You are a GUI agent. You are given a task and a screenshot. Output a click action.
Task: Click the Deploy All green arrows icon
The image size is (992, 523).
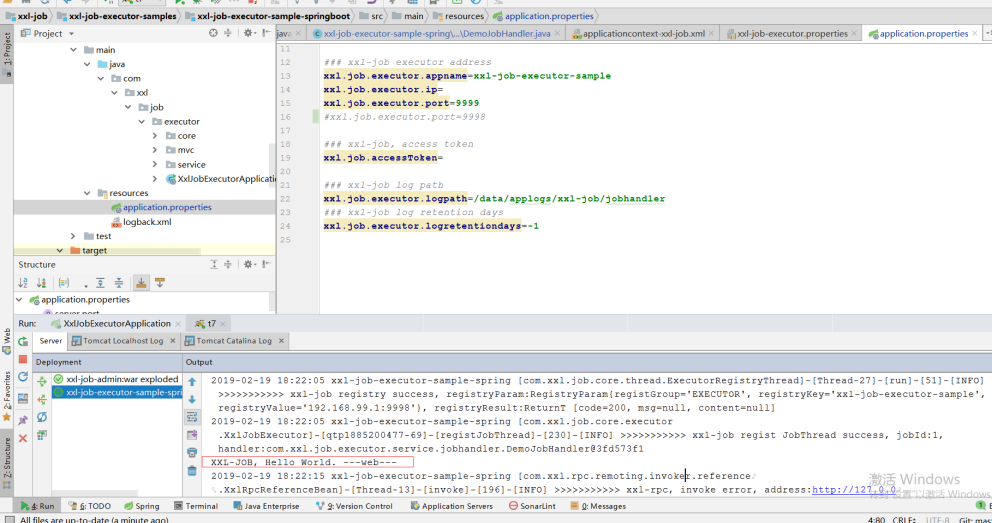point(42,381)
